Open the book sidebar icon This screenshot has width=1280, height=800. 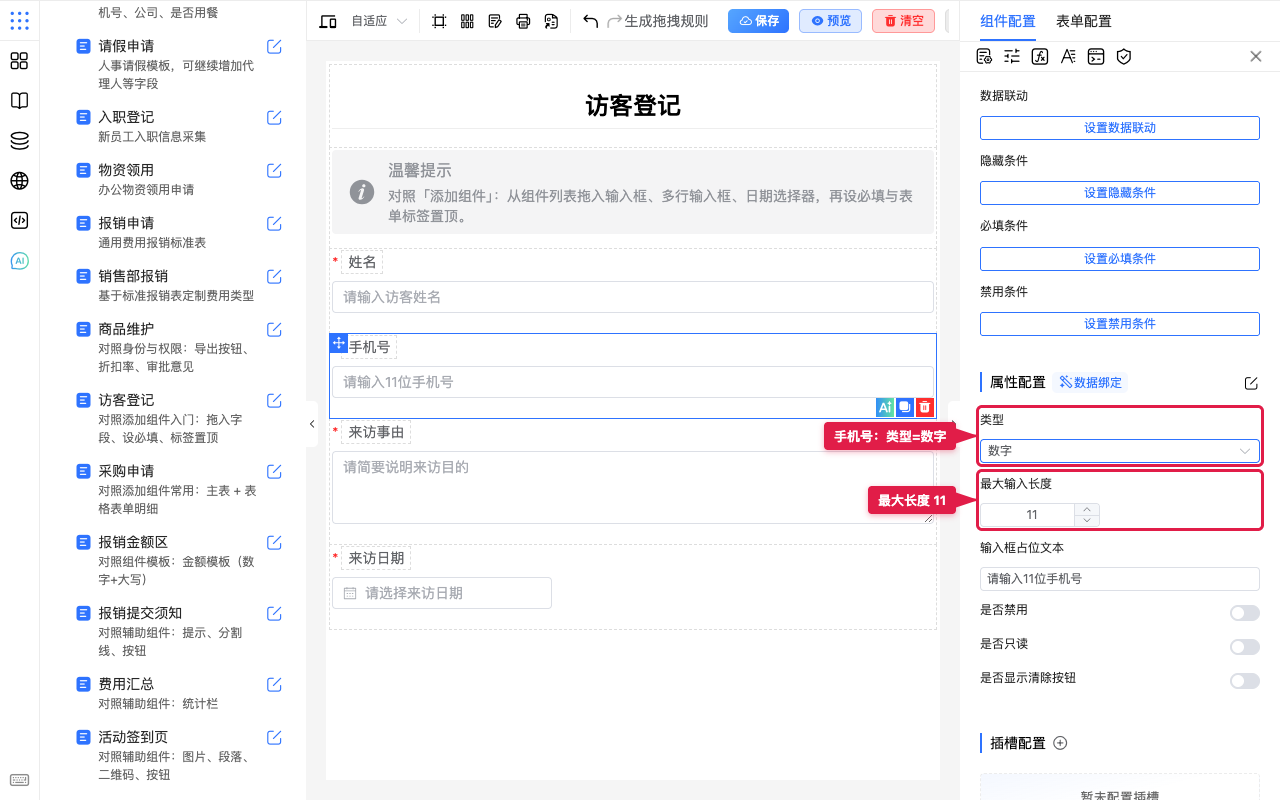point(19,101)
